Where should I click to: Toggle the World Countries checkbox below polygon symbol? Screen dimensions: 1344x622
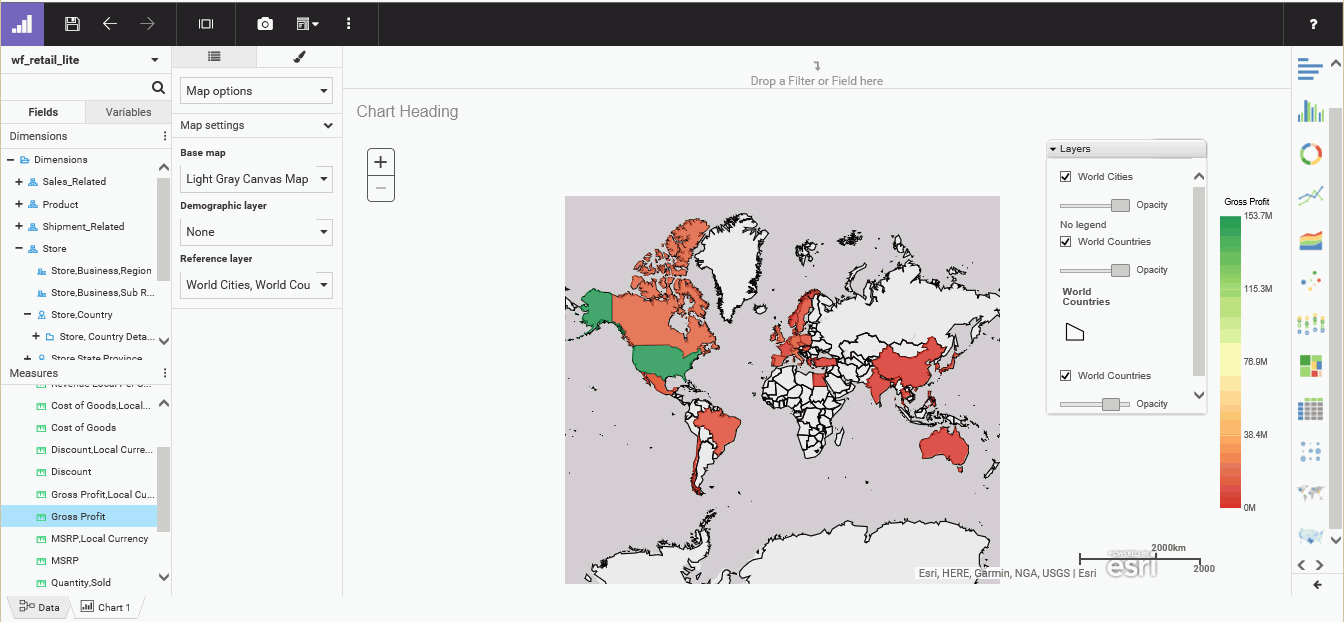(x=1065, y=376)
